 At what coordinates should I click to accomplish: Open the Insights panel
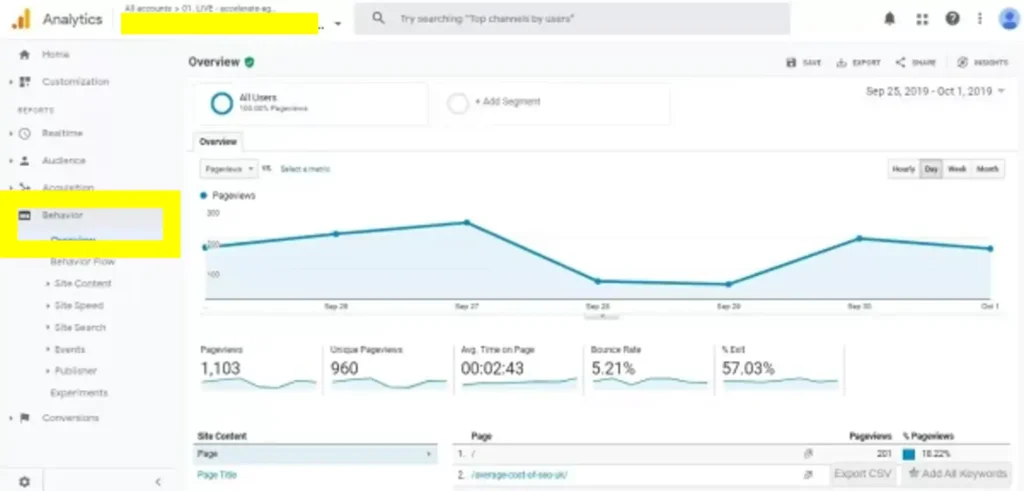[983, 62]
